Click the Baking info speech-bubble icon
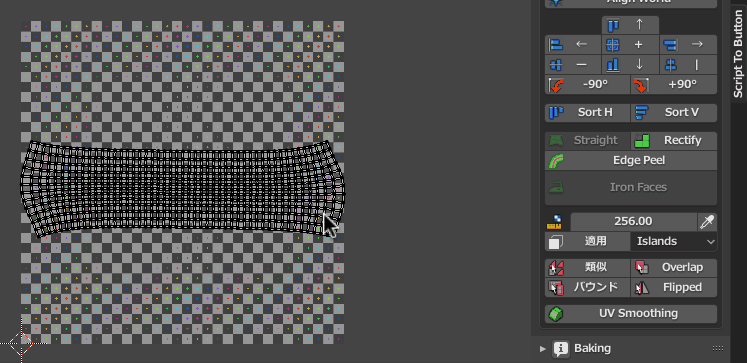Viewport: 747px width, 363px height. coord(561,349)
